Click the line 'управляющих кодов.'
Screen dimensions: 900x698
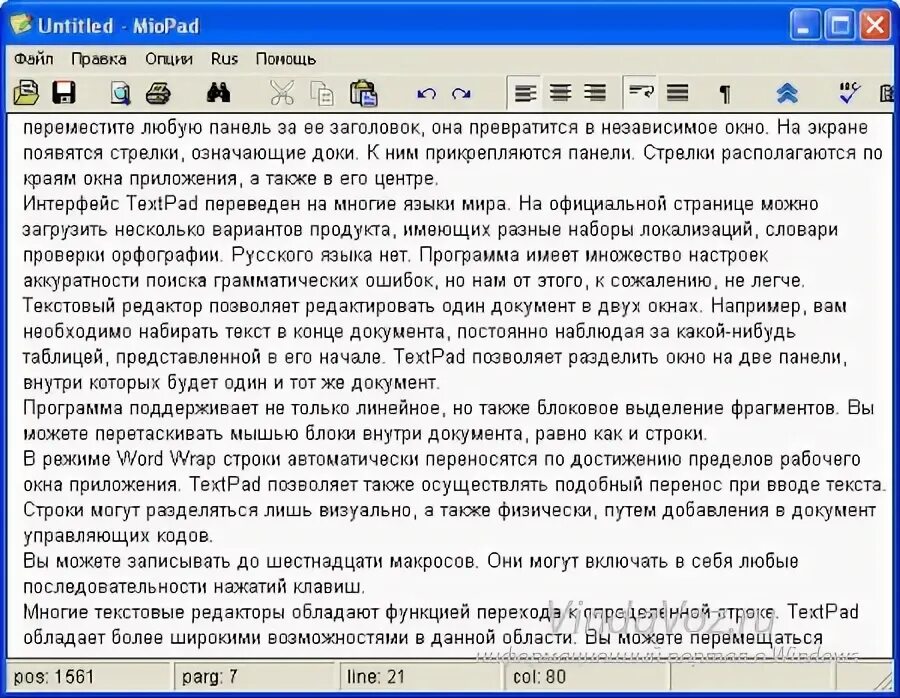pos(118,536)
